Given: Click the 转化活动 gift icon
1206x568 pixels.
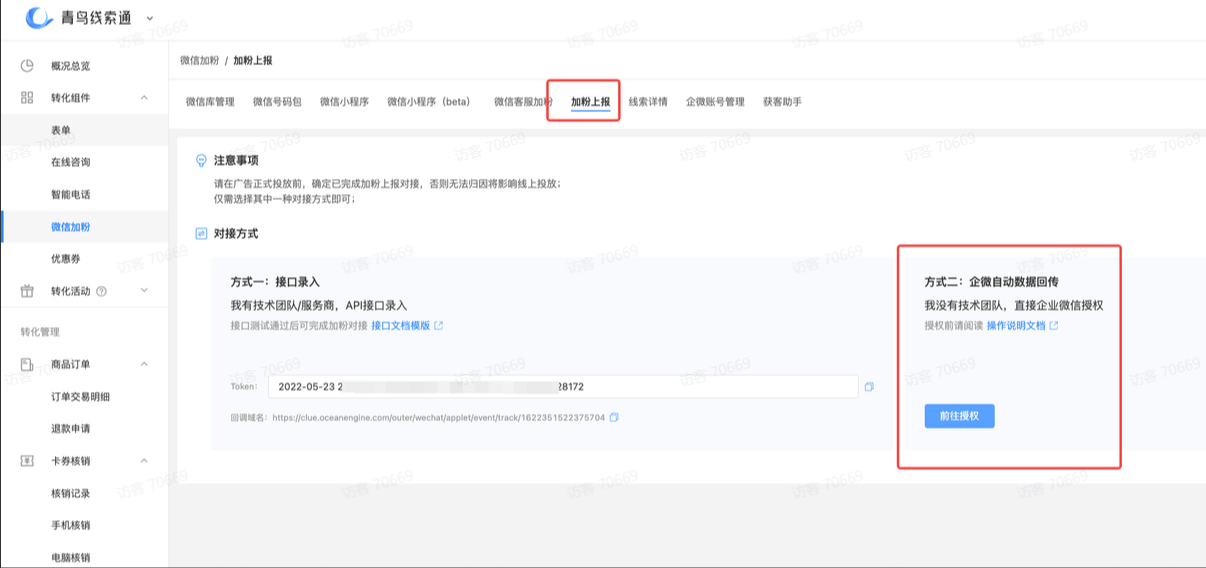Looking at the screenshot, I should pyautogui.click(x=27, y=291).
